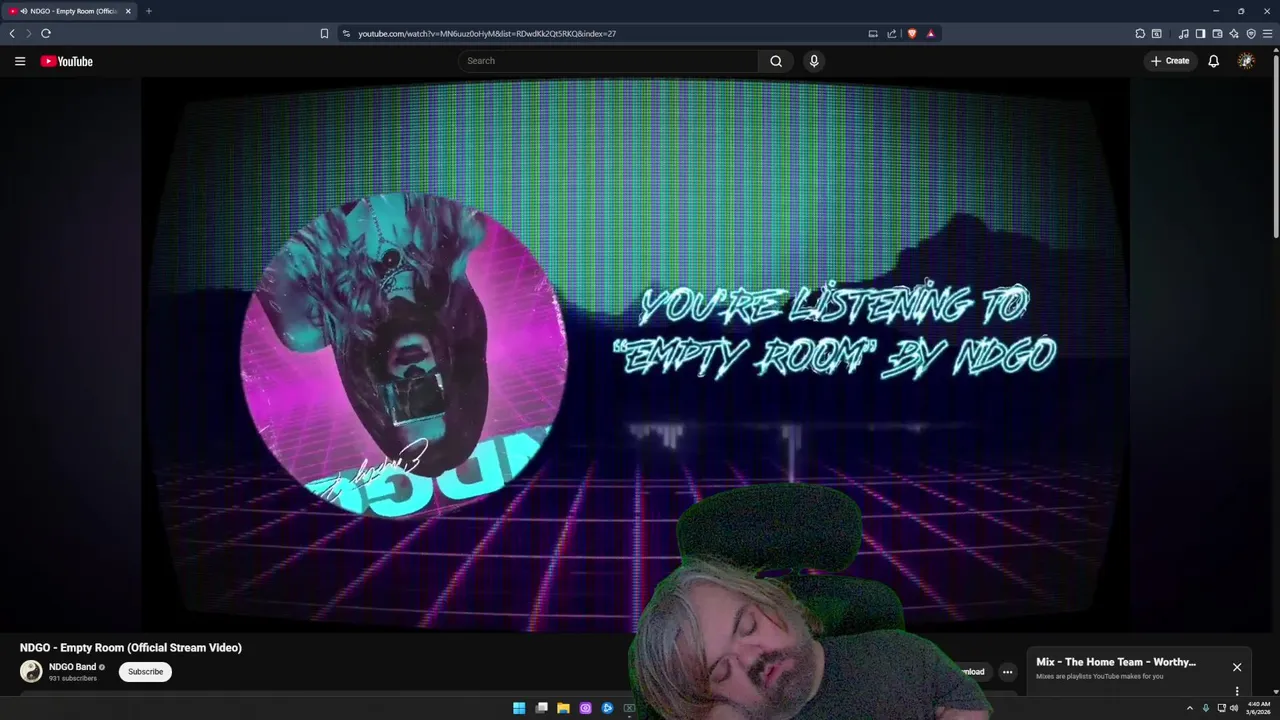Click the video title NDGO - Empty Room
1280x720 pixels.
pos(131,647)
